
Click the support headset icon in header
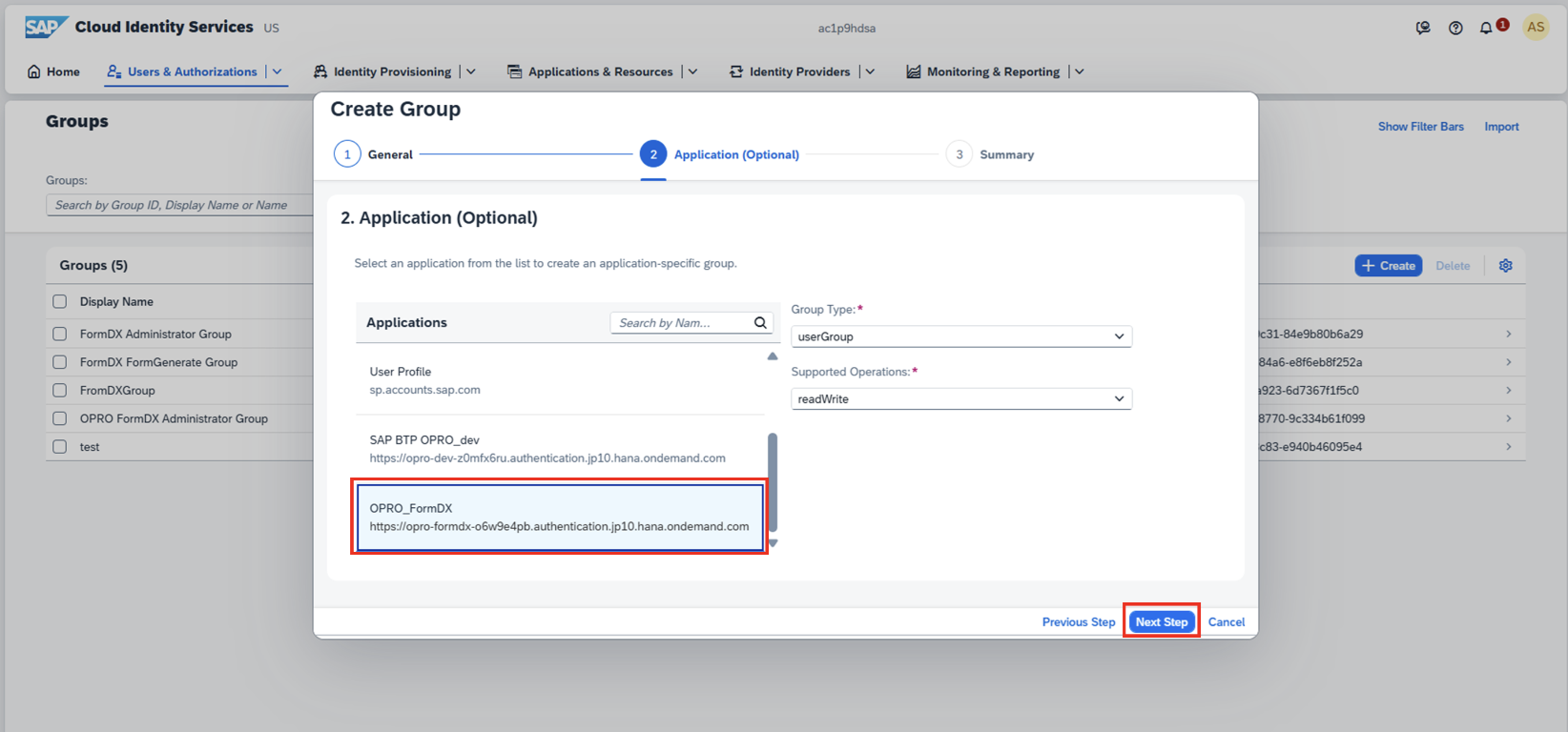click(x=1423, y=28)
